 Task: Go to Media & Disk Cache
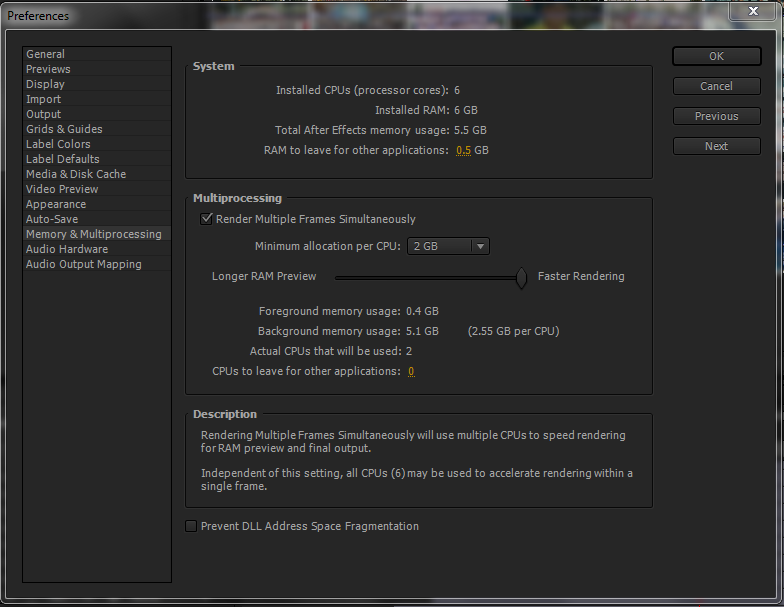97,174
